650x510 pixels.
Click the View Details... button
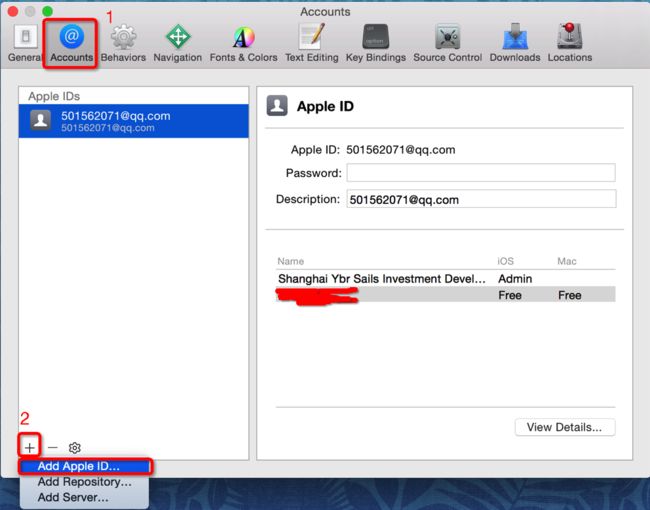(565, 427)
